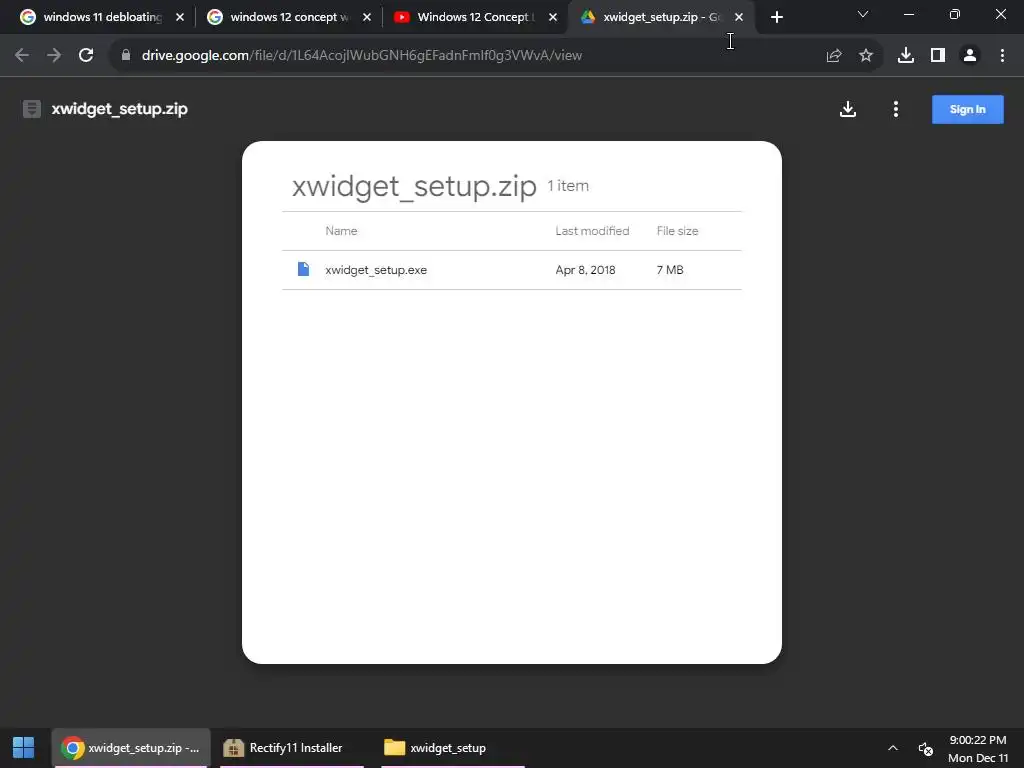
Task: Reload the Google Drive page
Action: (86, 56)
